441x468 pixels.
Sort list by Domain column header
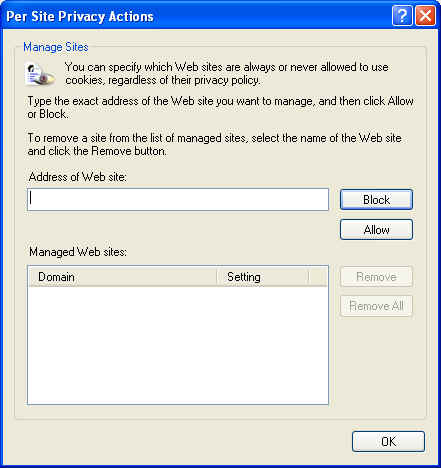tap(123, 277)
